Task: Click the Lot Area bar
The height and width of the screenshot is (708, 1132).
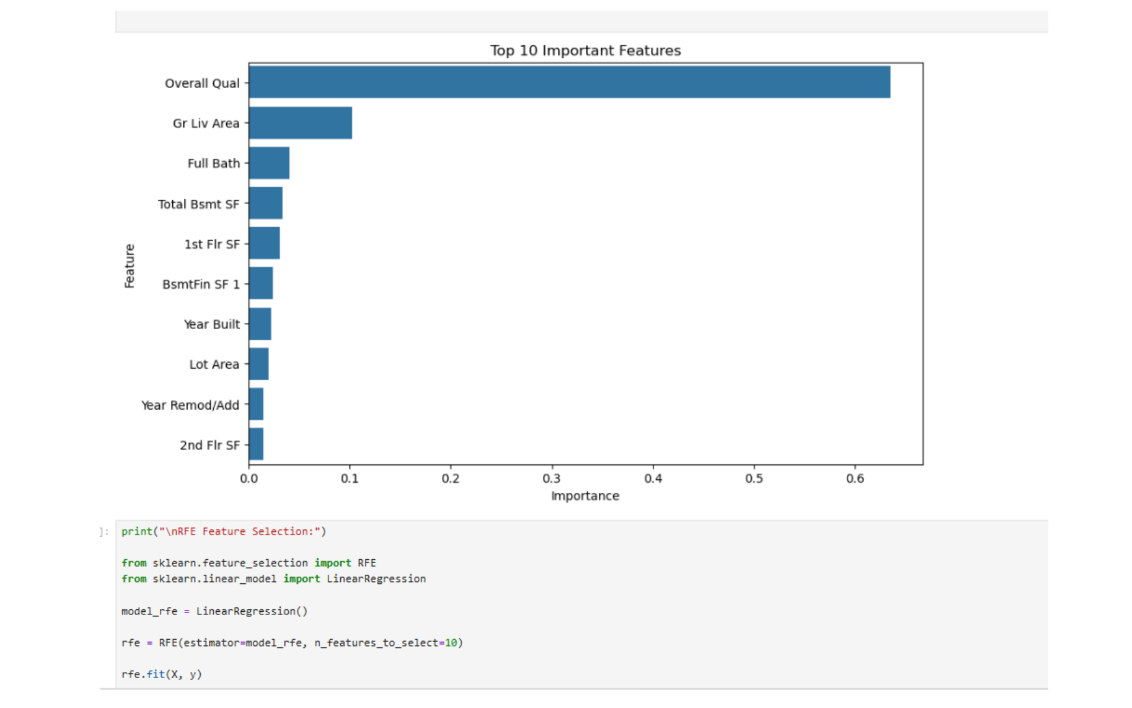Action: coord(258,364)
